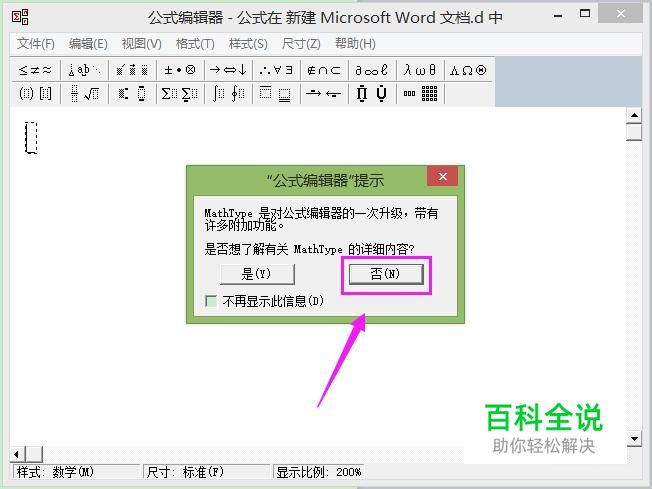Open the logical symbols palette (∴∀∃)

pyautogui.click(x=276, y=70)
